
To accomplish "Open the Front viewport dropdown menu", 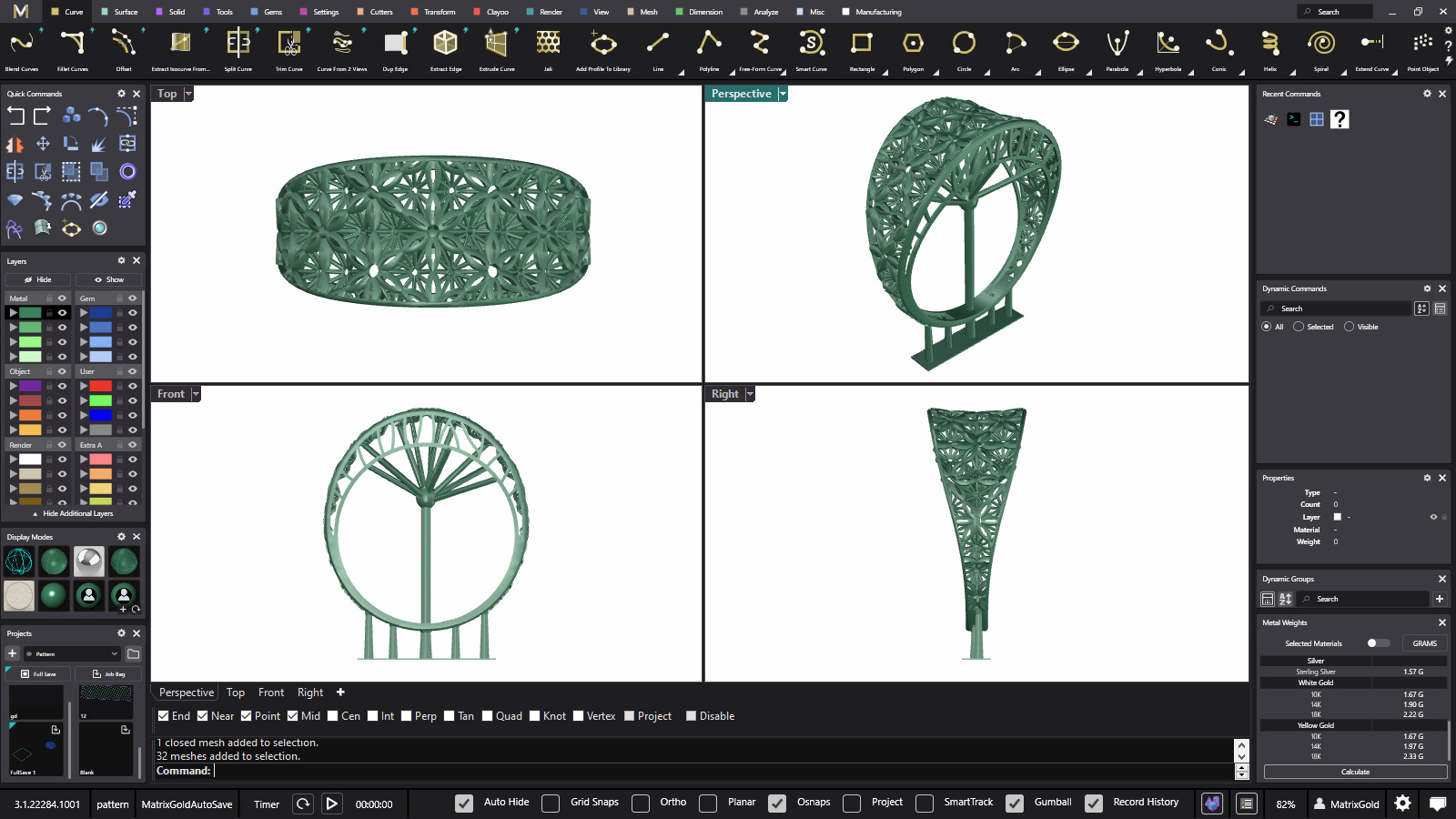I will pyautogui.click(x=195, y=394).
